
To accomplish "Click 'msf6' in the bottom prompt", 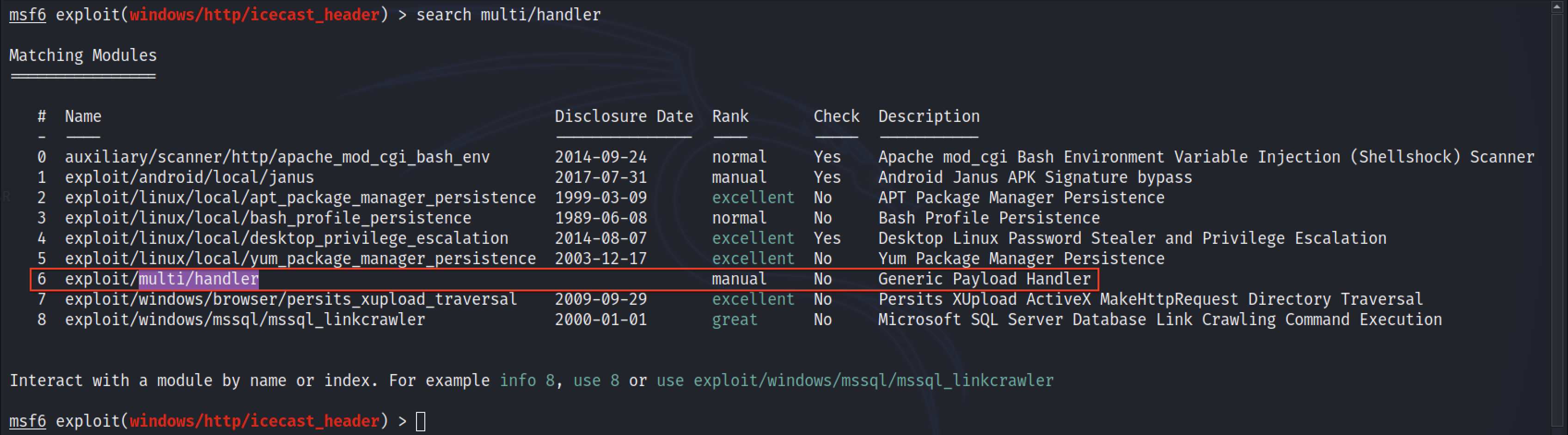I will tap(27, 421).
